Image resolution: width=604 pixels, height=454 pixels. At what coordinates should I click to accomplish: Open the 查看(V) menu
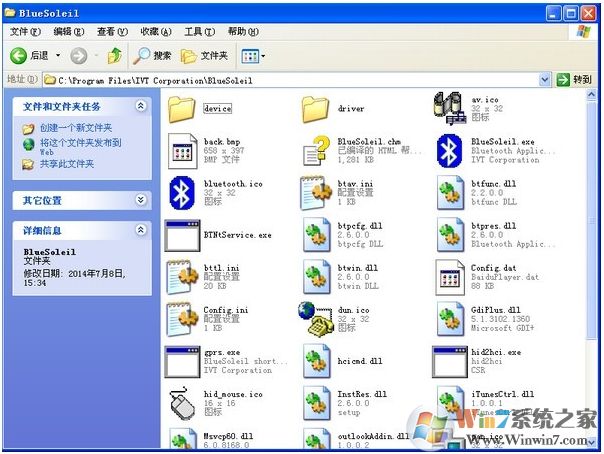click(x=112, y=32)
